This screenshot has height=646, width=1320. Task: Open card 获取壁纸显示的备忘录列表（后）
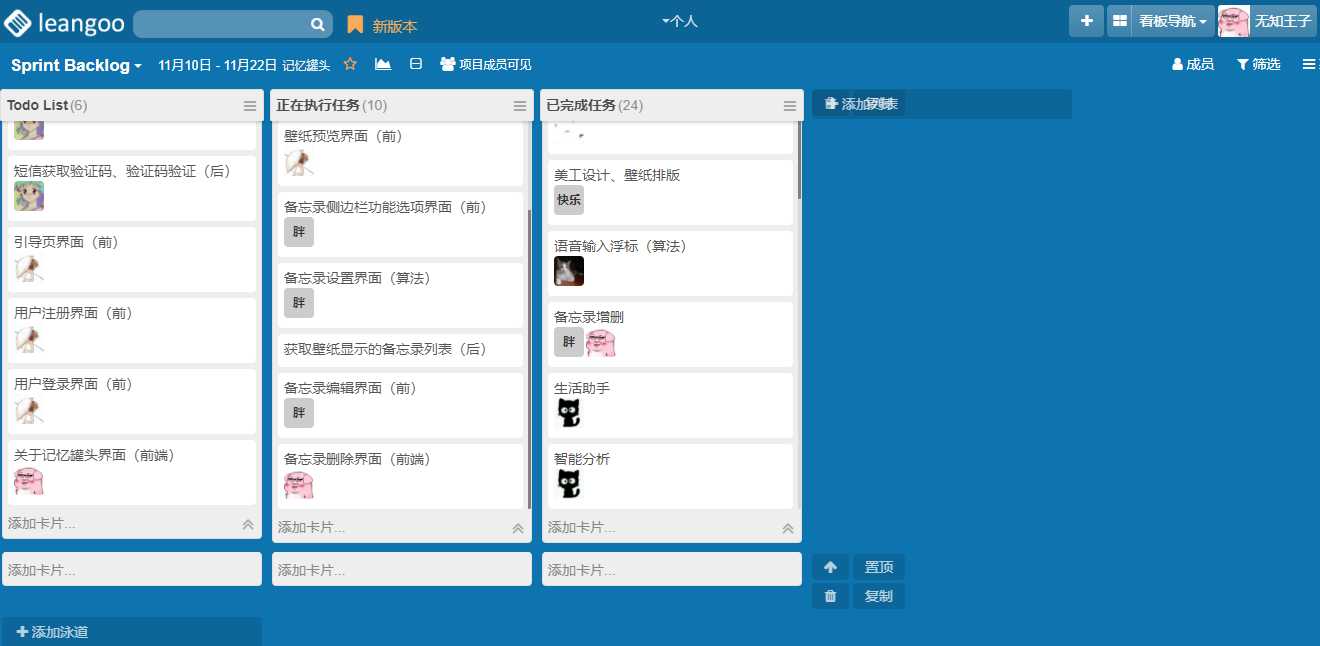400,350
